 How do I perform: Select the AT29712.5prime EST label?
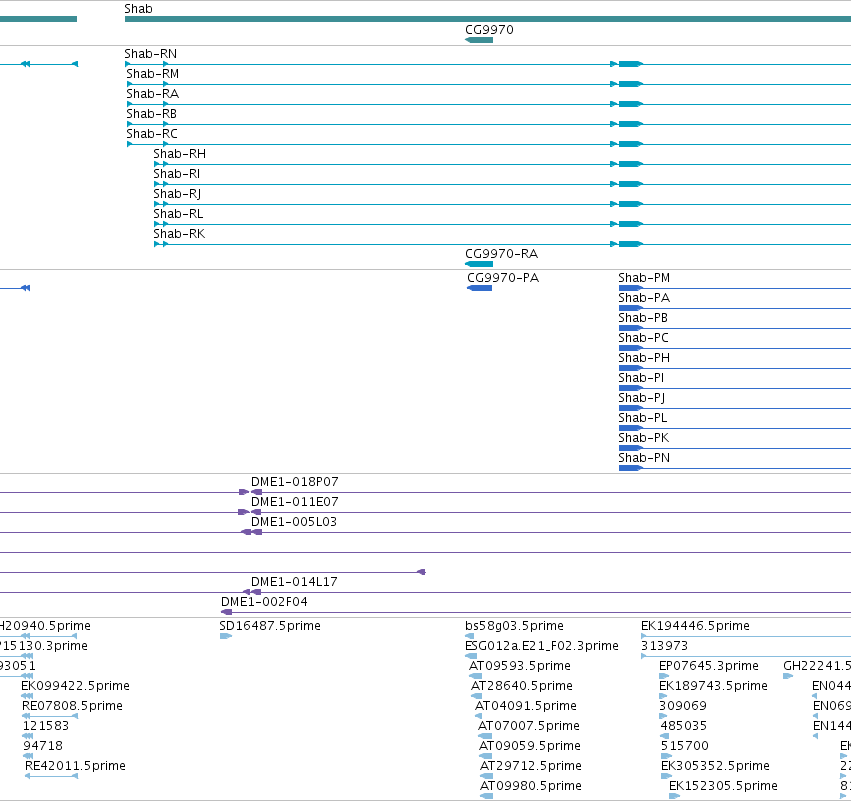point(531,766)
